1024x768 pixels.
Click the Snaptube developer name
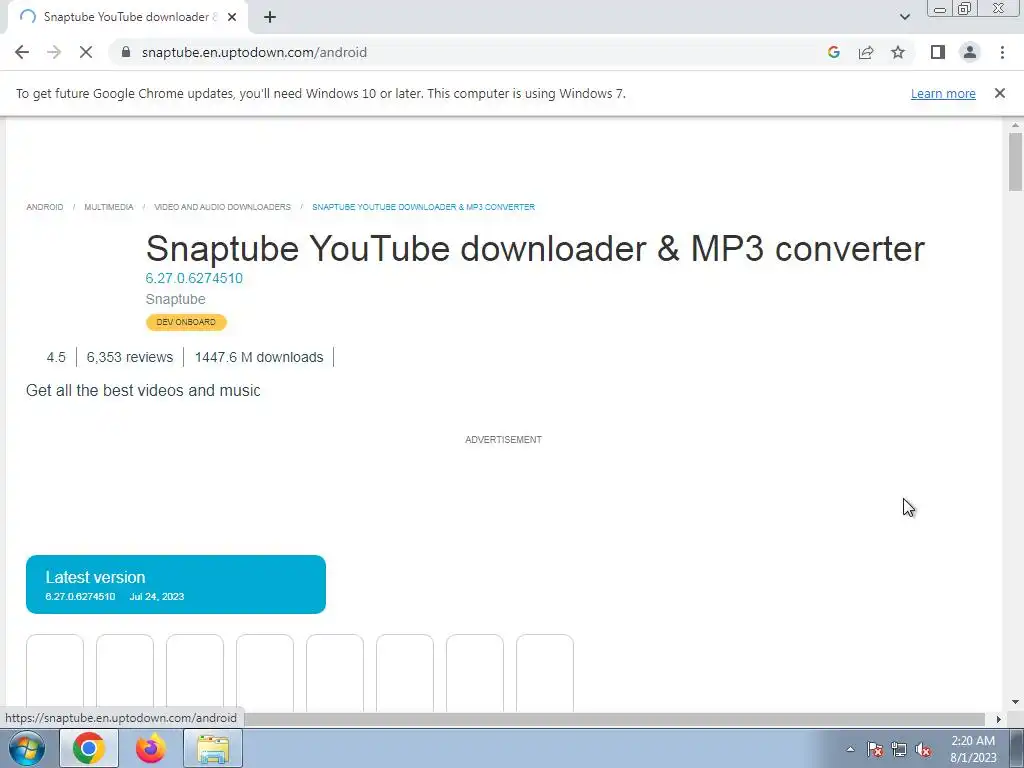[176, 299]
